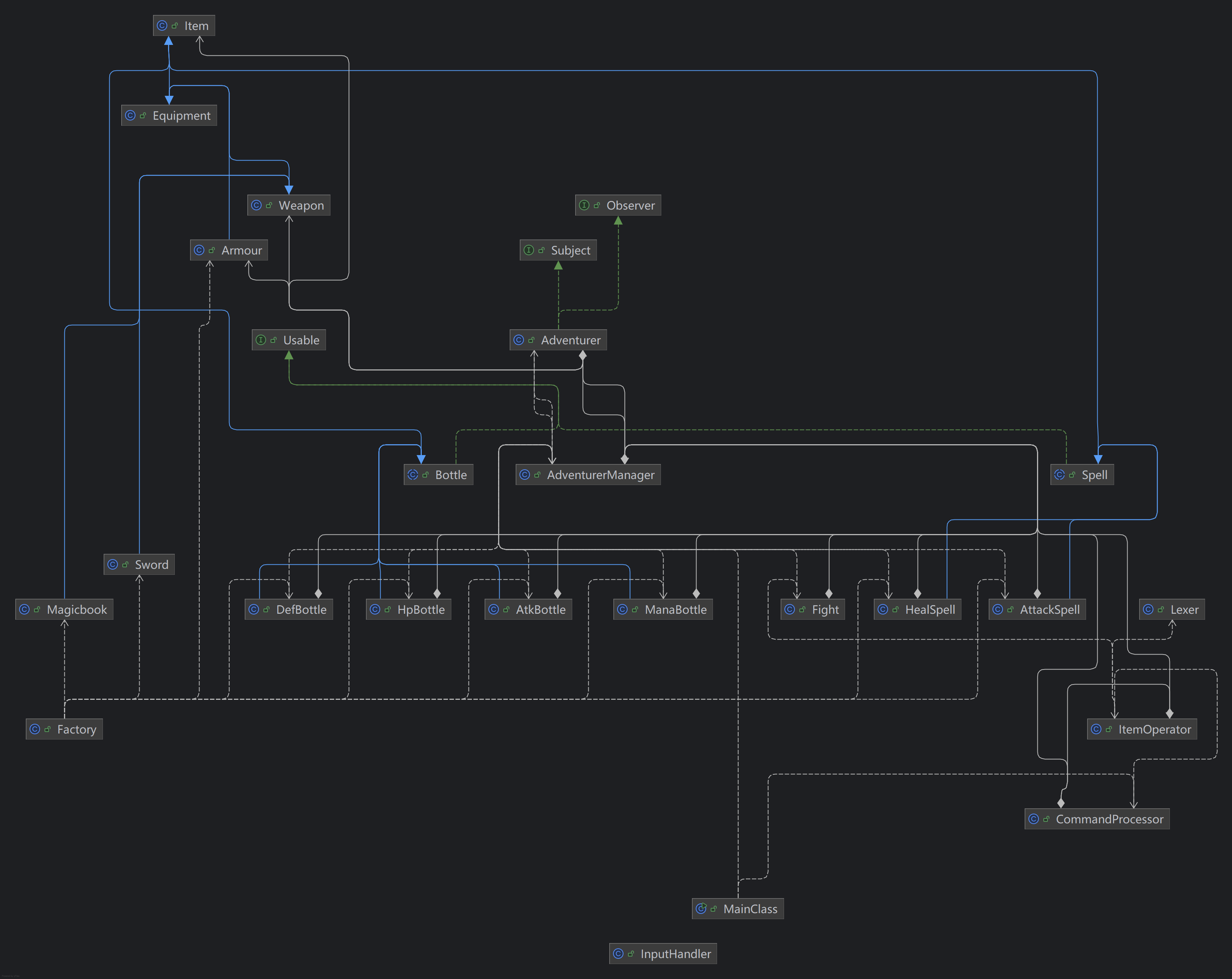
Task: Click the AdventurerManager class node
Action: [x=588, y=475]
